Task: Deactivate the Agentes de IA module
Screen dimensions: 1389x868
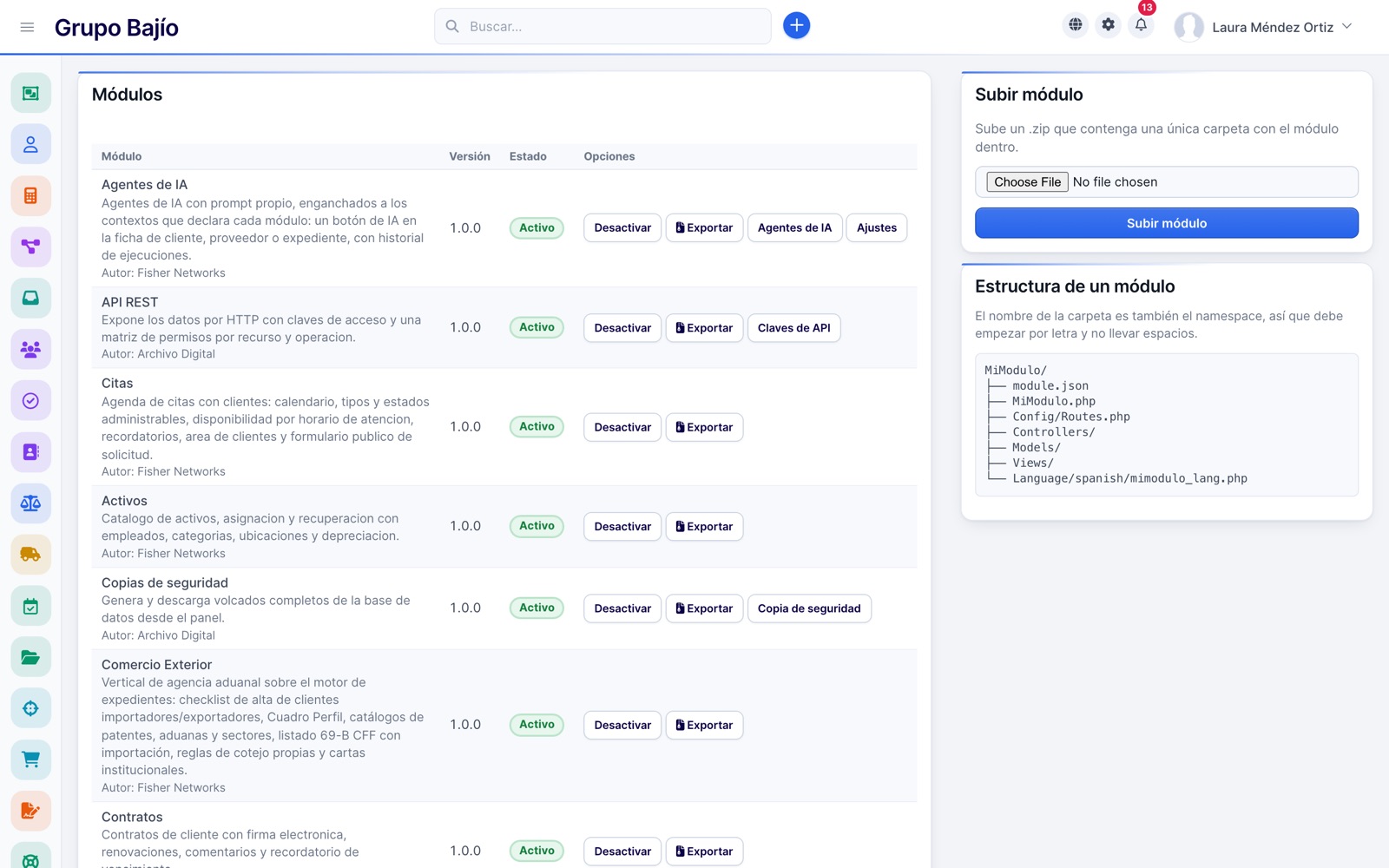Action: (622, 227)
